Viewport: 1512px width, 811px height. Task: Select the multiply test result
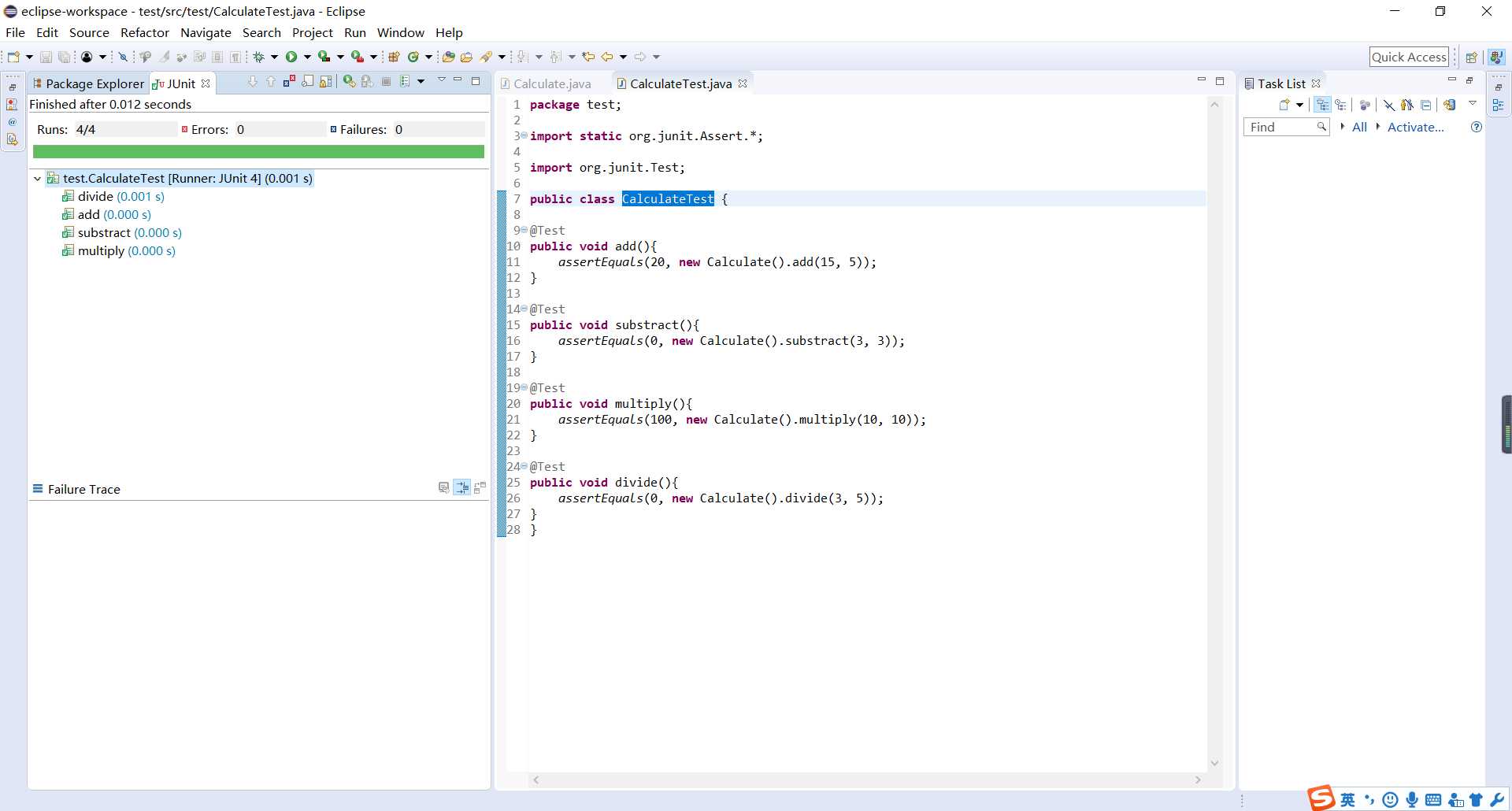[119, 251]
